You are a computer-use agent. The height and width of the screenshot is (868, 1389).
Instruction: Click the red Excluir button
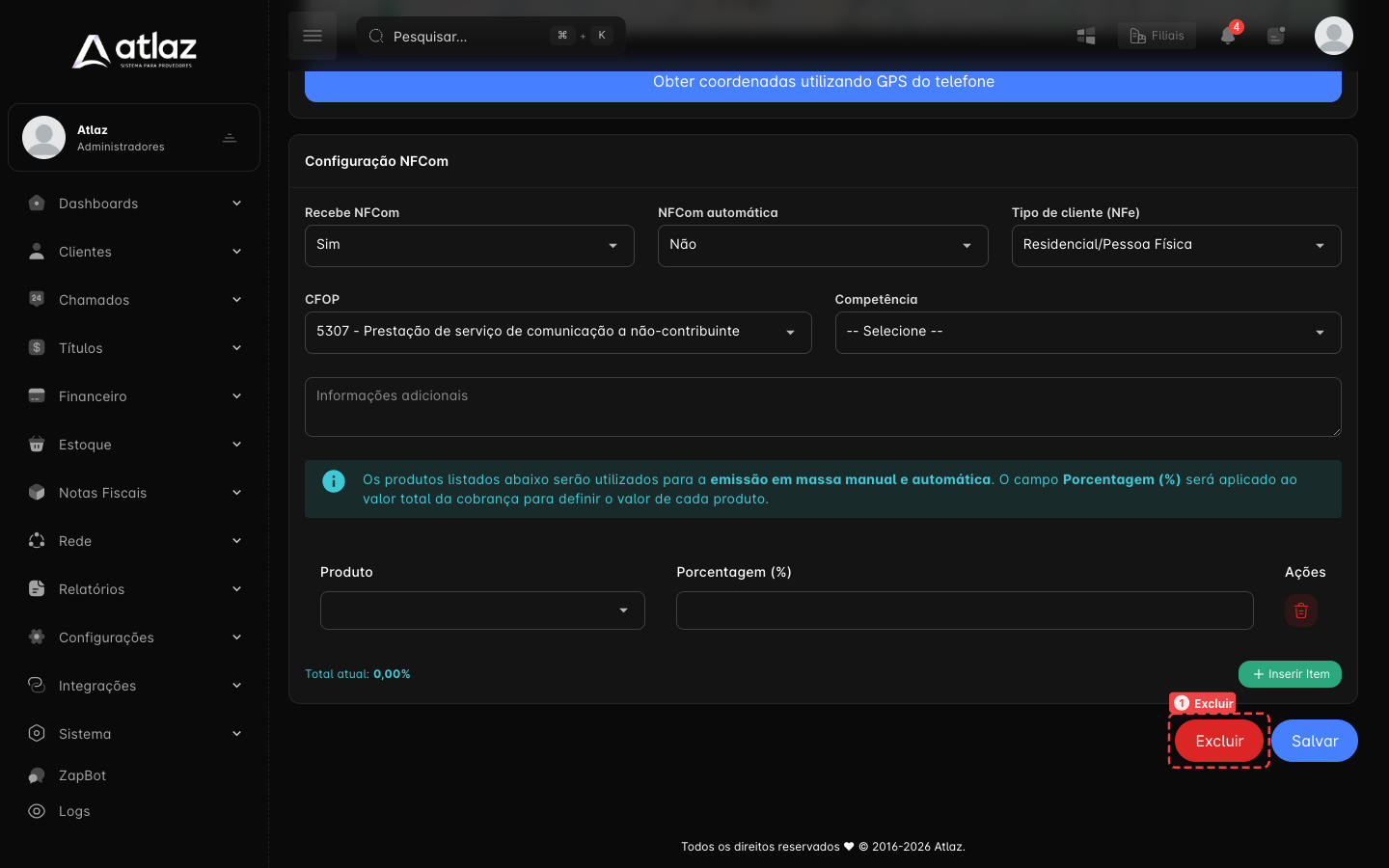(x=1219, y=741)
